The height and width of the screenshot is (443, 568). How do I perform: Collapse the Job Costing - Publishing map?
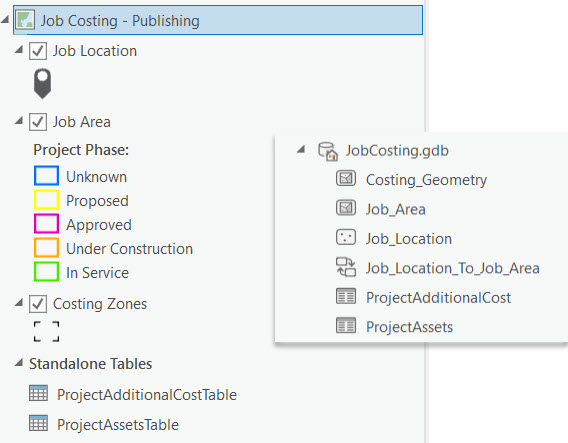point(5,19)
